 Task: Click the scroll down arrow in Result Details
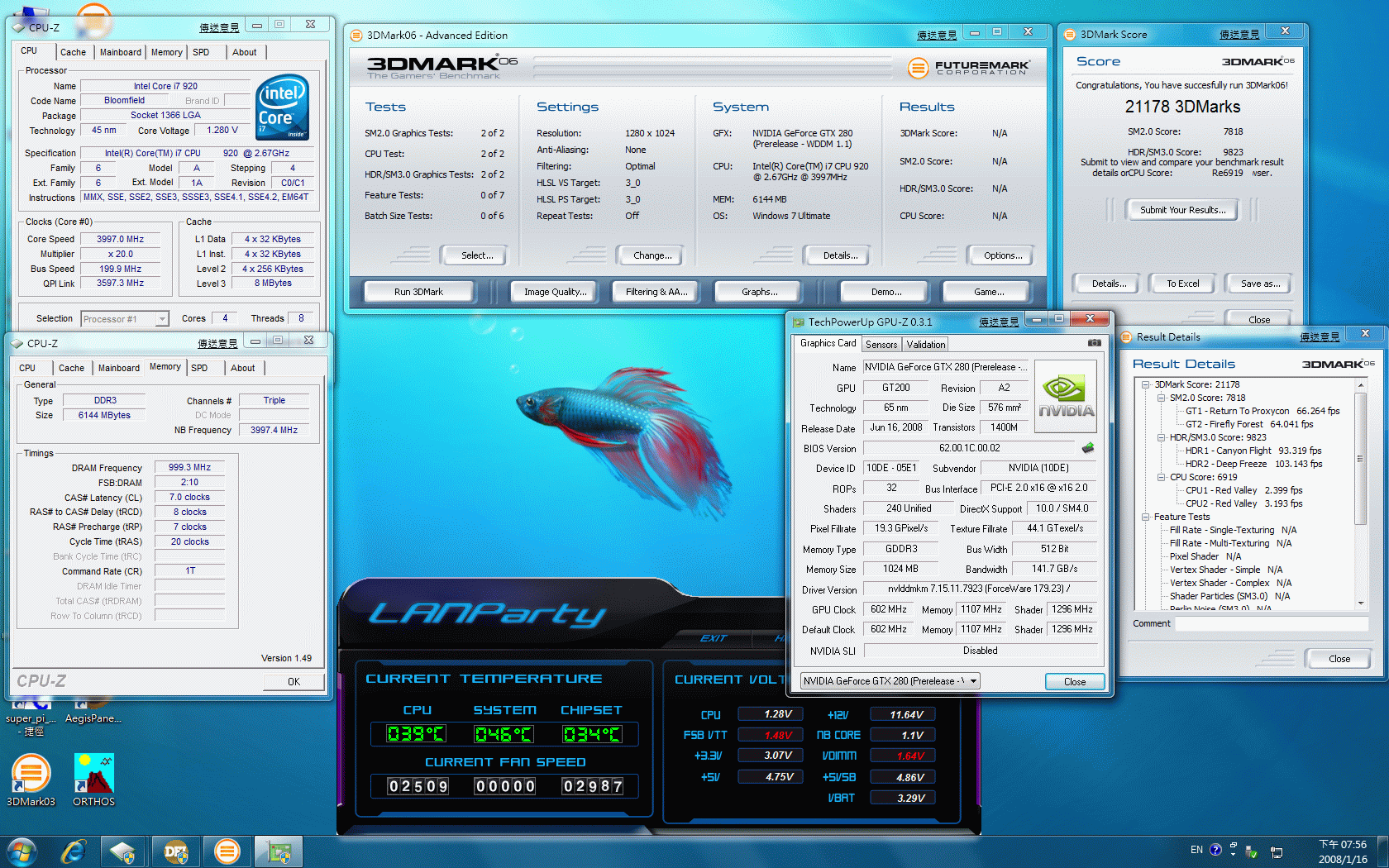coord(1360,603)
